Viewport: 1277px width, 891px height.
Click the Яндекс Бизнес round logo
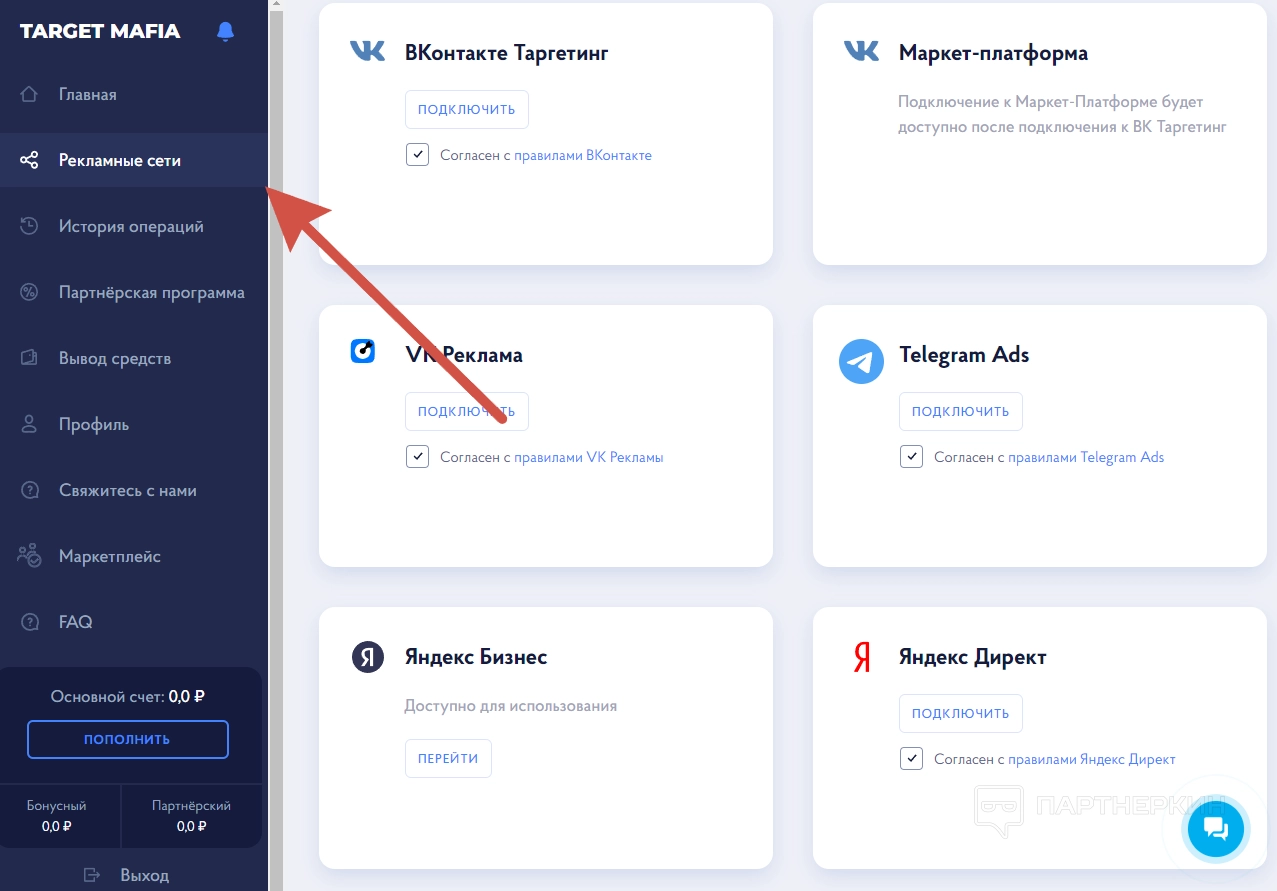click(x=367, y=657)
